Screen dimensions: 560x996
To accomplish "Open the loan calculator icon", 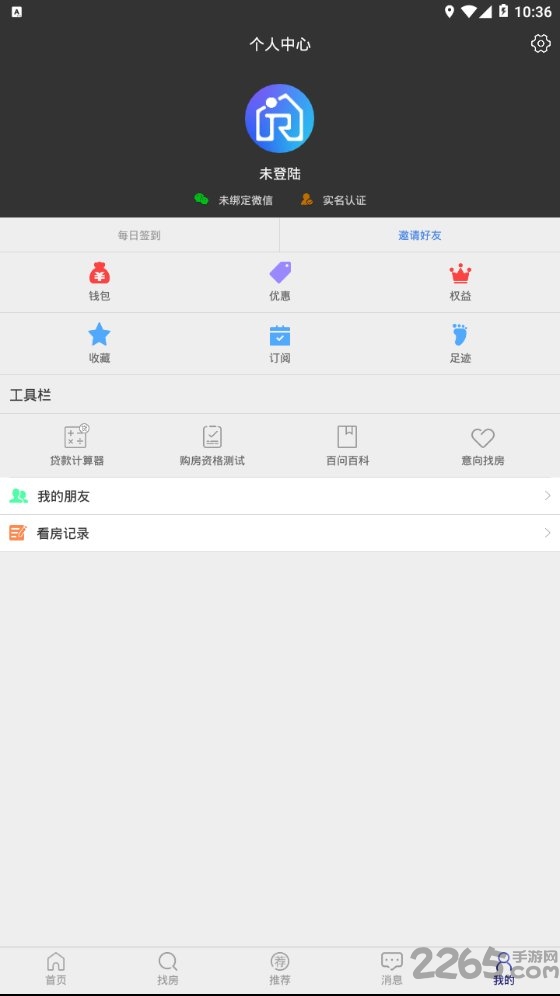I will pos(77,436).
